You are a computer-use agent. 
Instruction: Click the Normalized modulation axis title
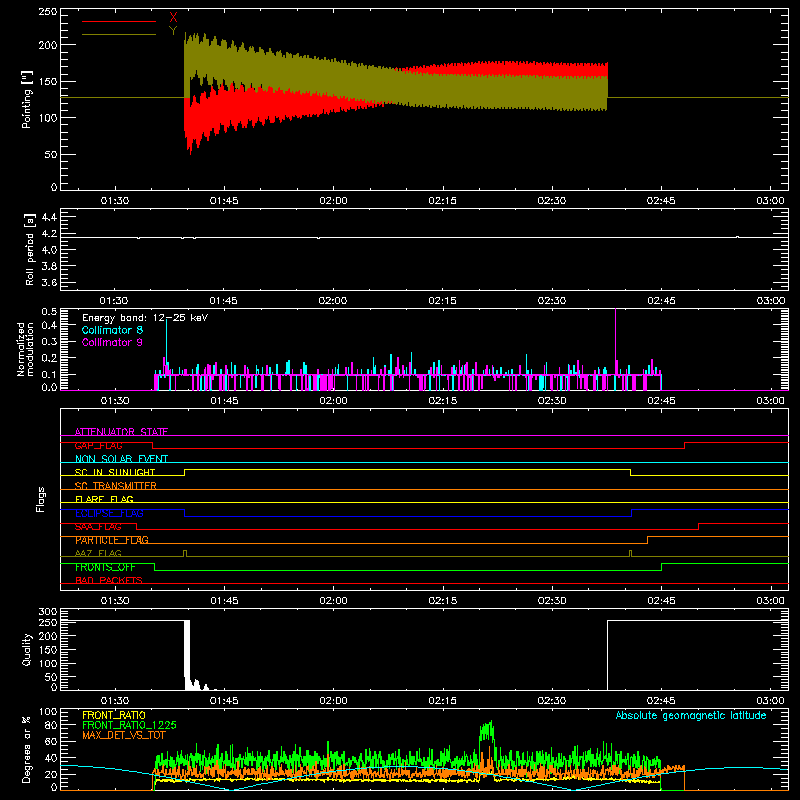(x=25, y=349)
